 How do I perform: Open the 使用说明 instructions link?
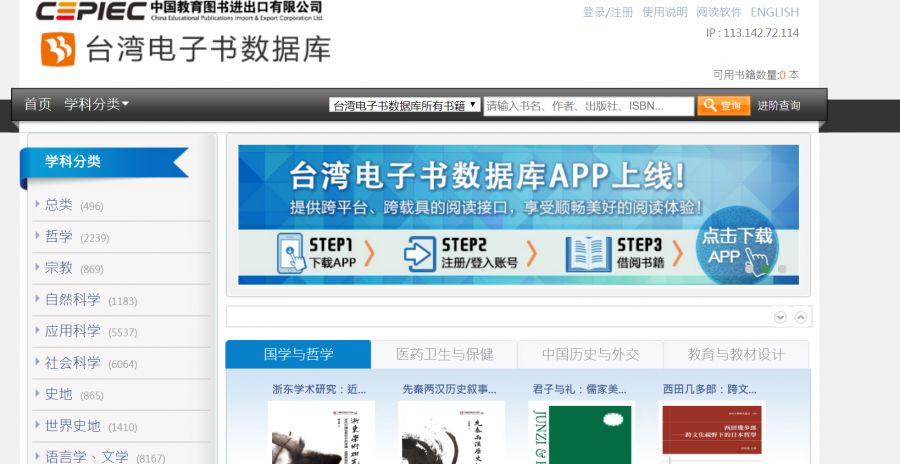pos(664,12)
